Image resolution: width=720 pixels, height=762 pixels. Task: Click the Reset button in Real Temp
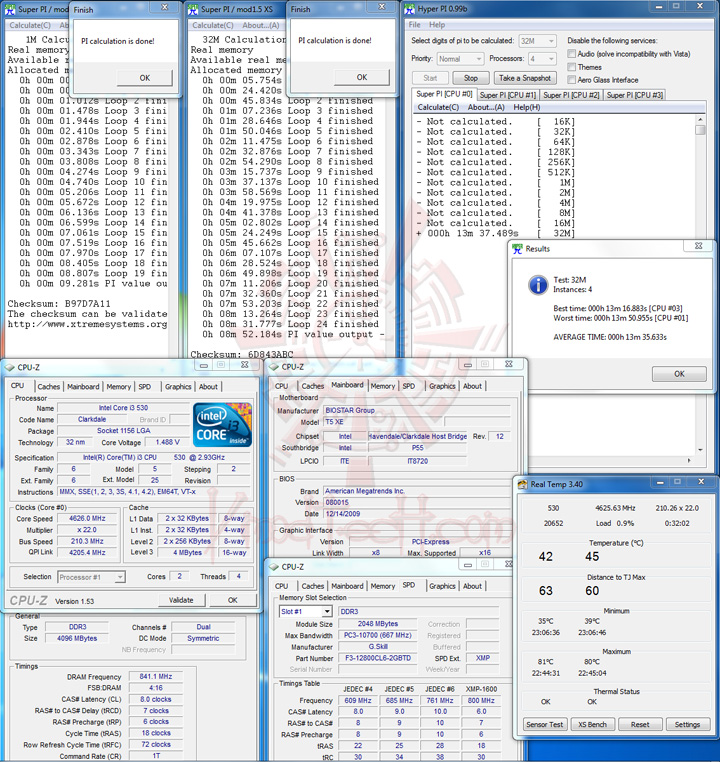(640, 725)
